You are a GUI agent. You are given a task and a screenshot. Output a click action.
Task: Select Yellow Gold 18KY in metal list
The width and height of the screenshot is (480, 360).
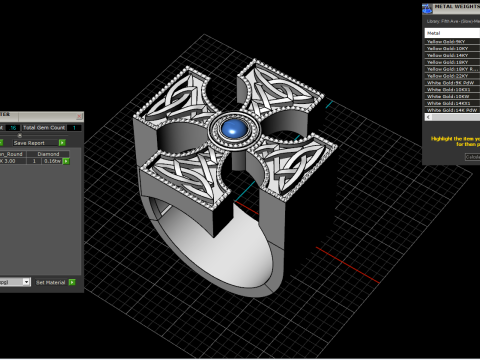pyautogui.click(x=452, y=62)
